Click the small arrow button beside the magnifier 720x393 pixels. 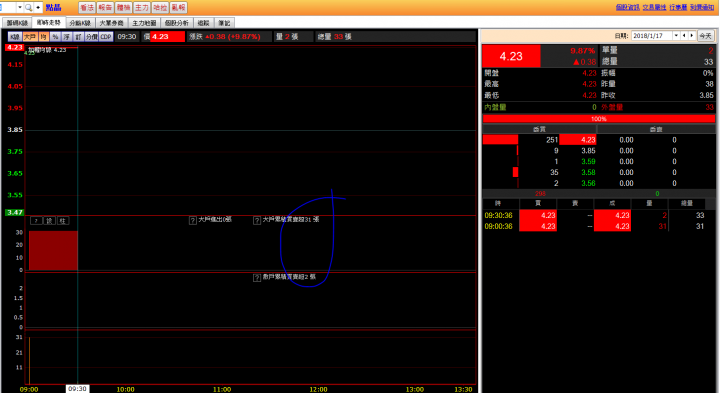tap(38, 7)
